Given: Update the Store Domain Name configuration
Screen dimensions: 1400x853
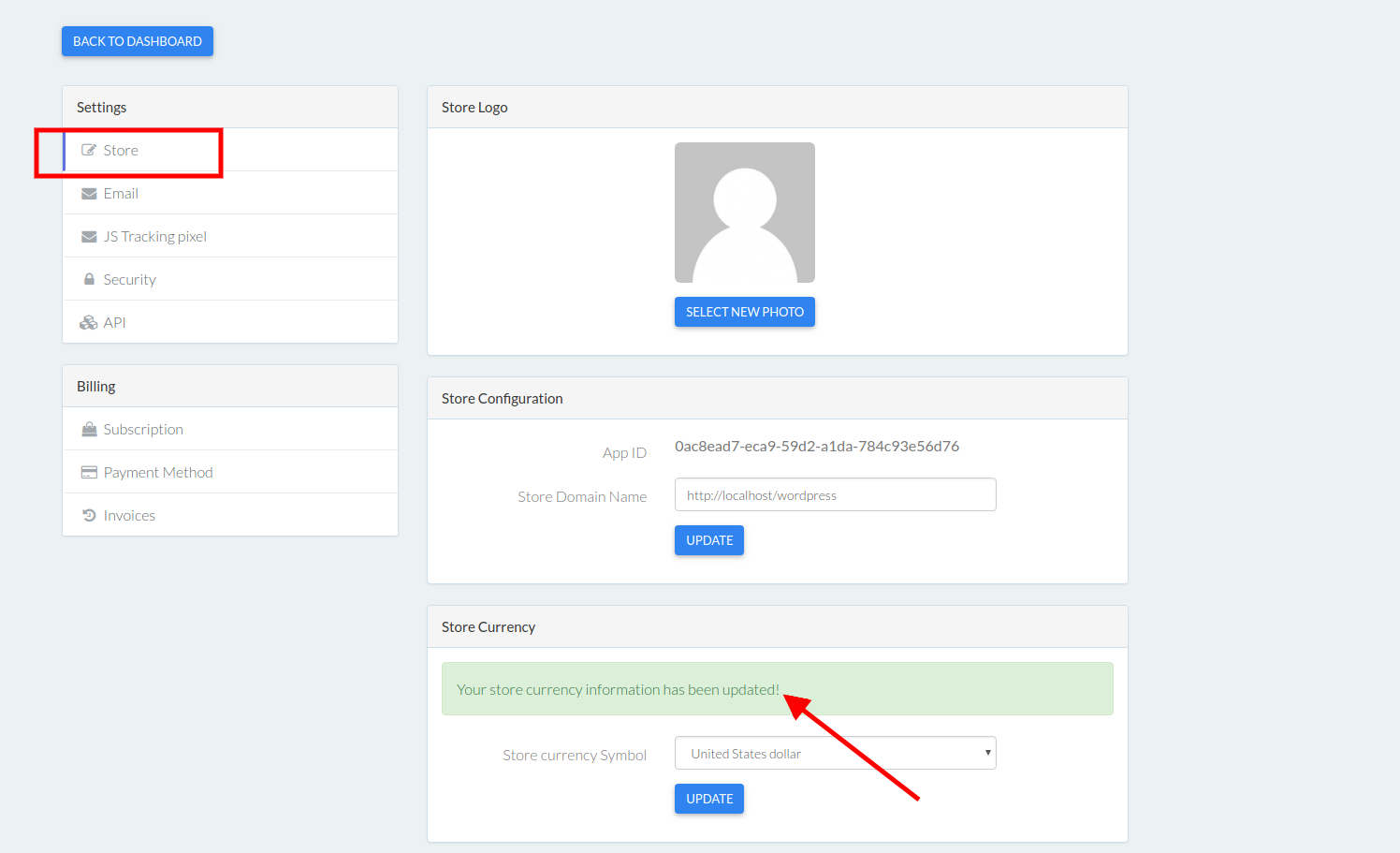Looking at the screenshot, I should point(709,540).
